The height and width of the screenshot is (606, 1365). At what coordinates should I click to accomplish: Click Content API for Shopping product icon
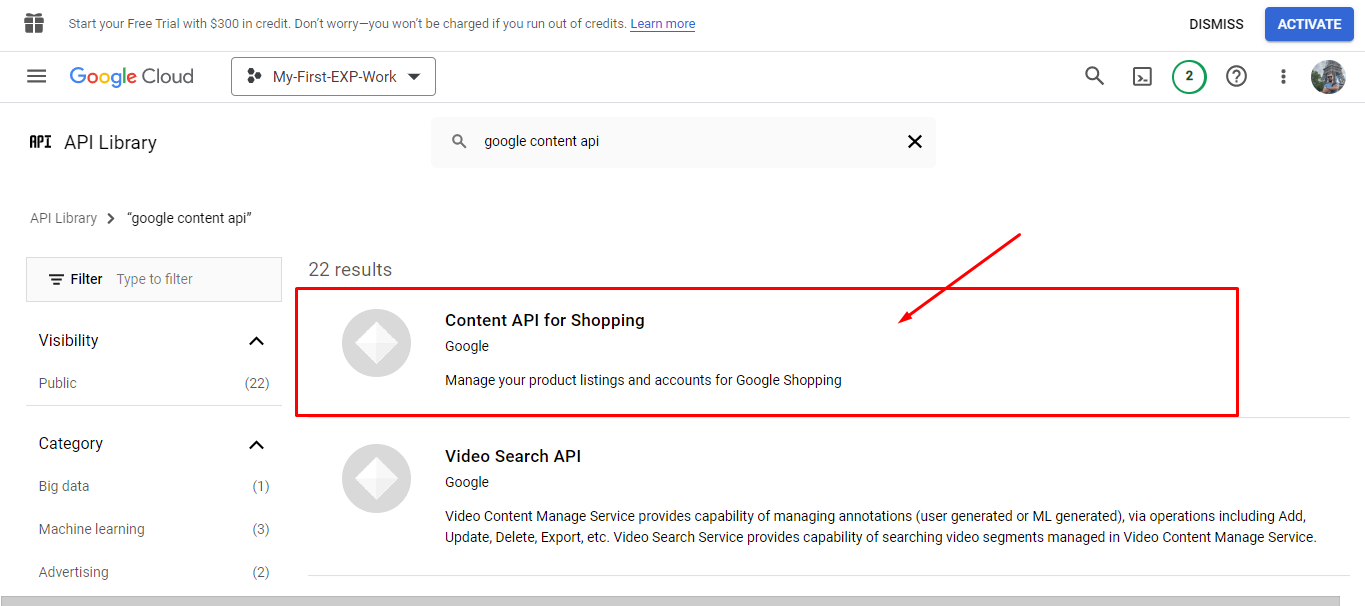click(x=376, y=343)
